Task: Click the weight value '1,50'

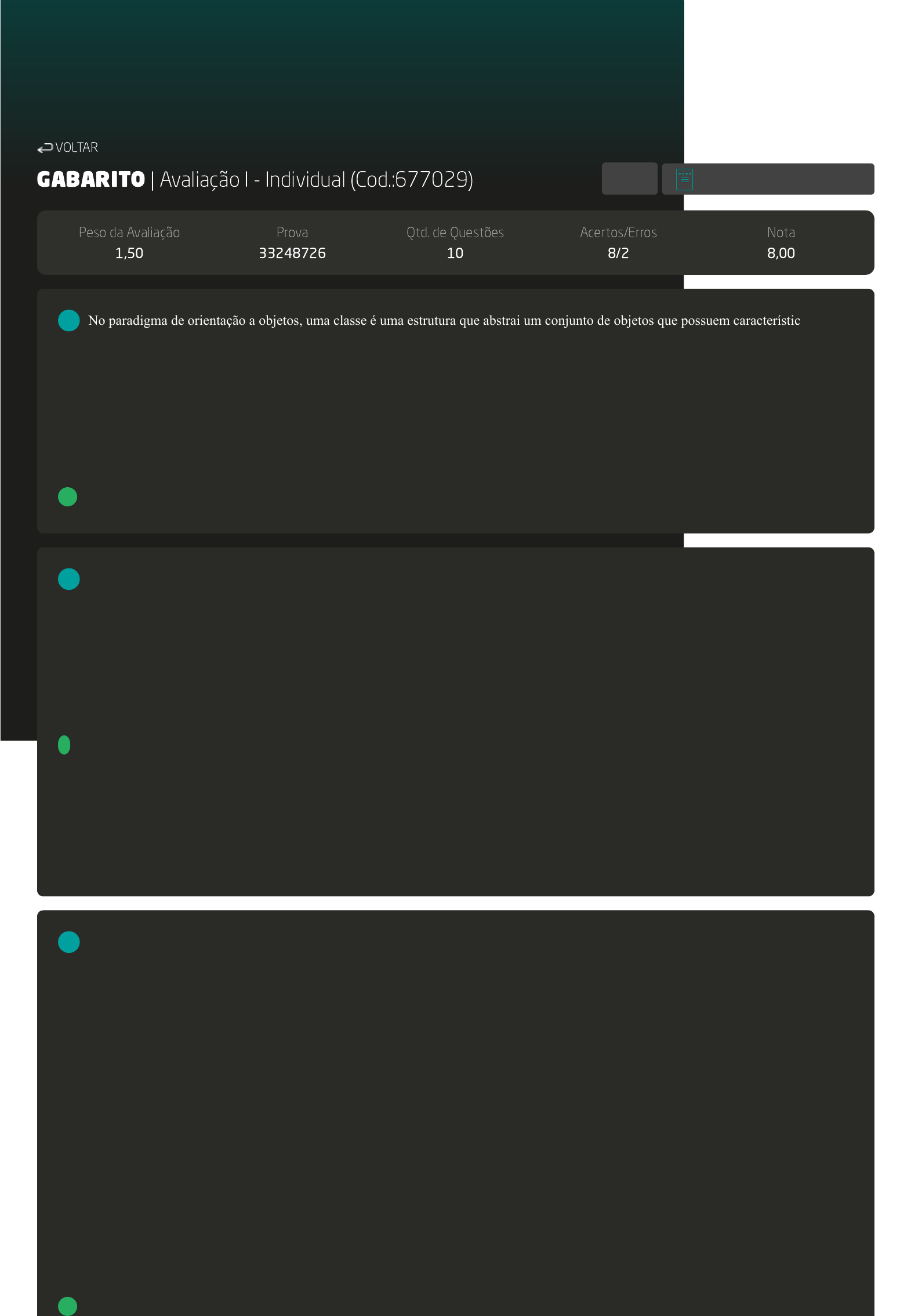Action: 129,253
